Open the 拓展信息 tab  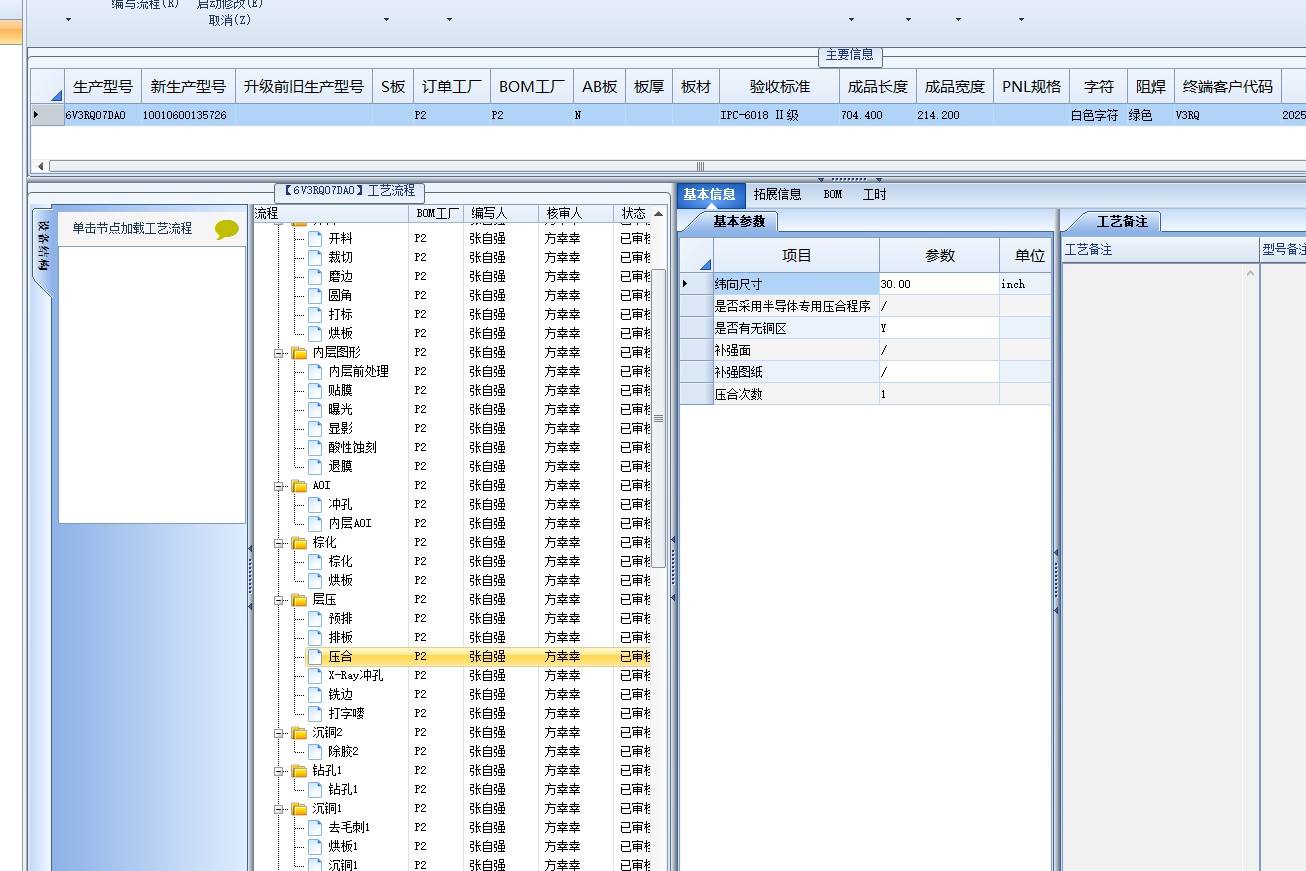(778, 194)
